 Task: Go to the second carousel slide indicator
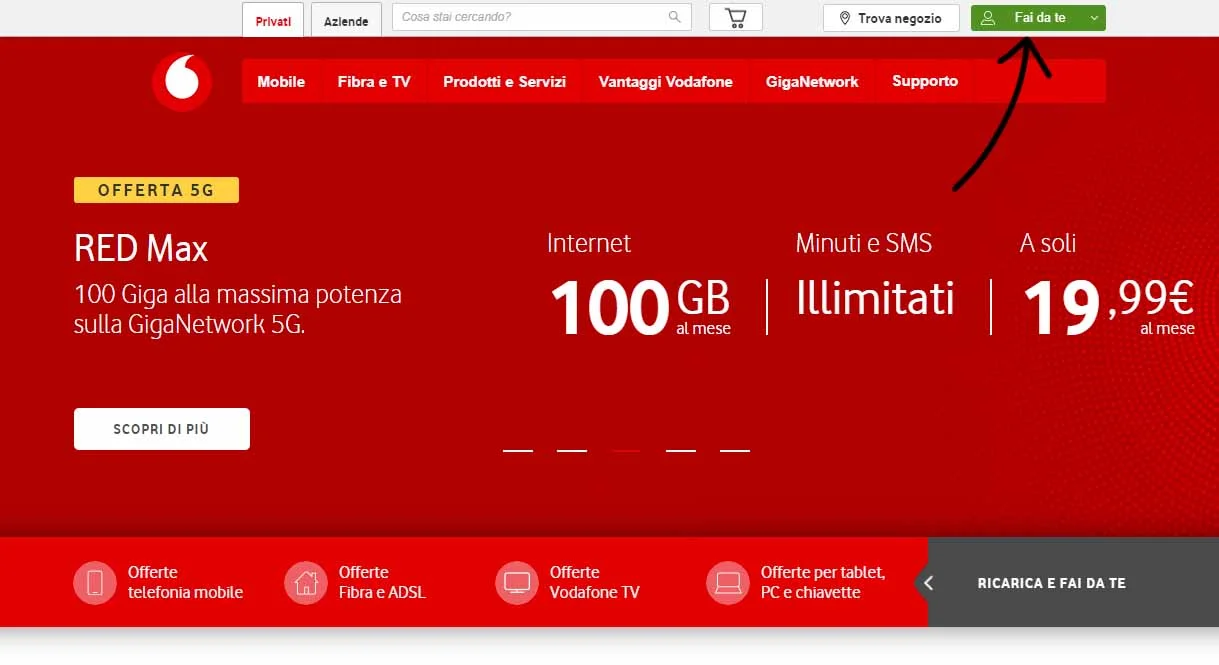coord(572,451)
